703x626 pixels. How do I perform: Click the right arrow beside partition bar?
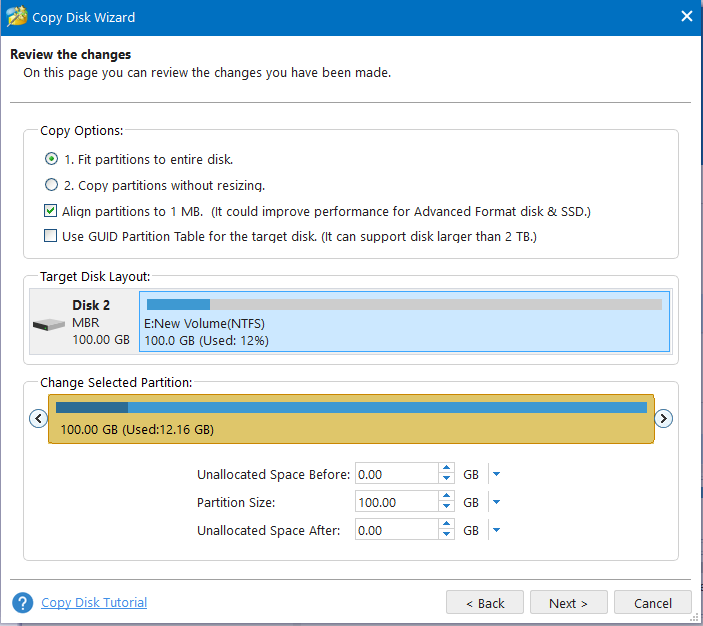[663, 419]
